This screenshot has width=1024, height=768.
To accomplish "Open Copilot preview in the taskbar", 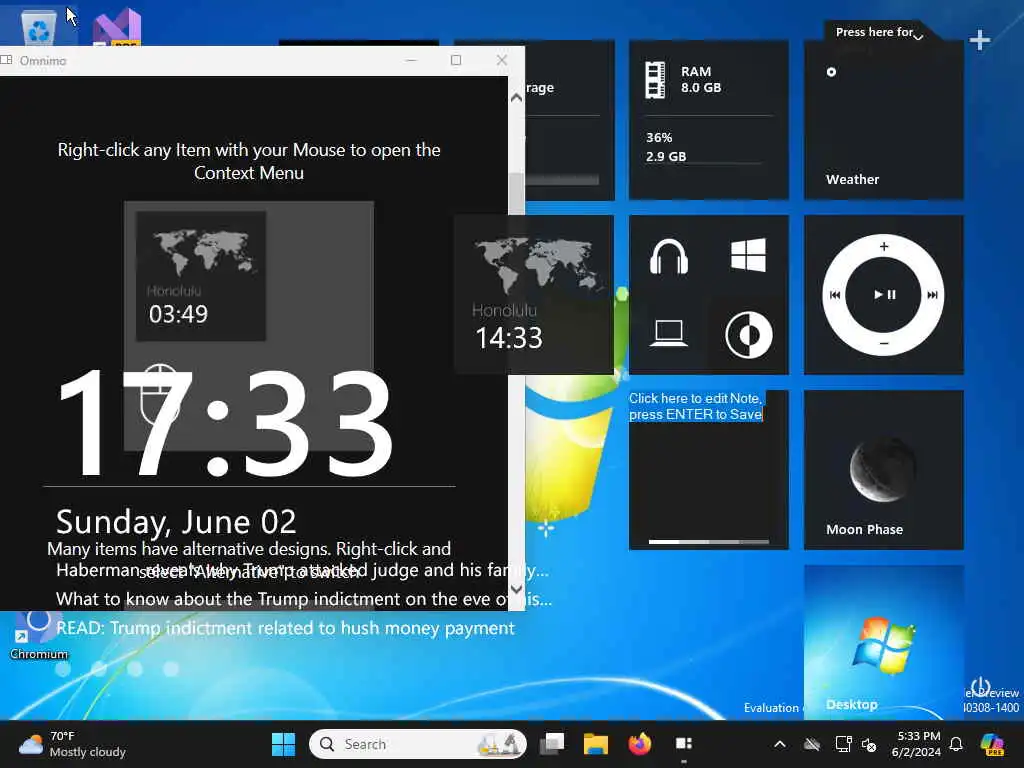I will (x=993, y=744).
